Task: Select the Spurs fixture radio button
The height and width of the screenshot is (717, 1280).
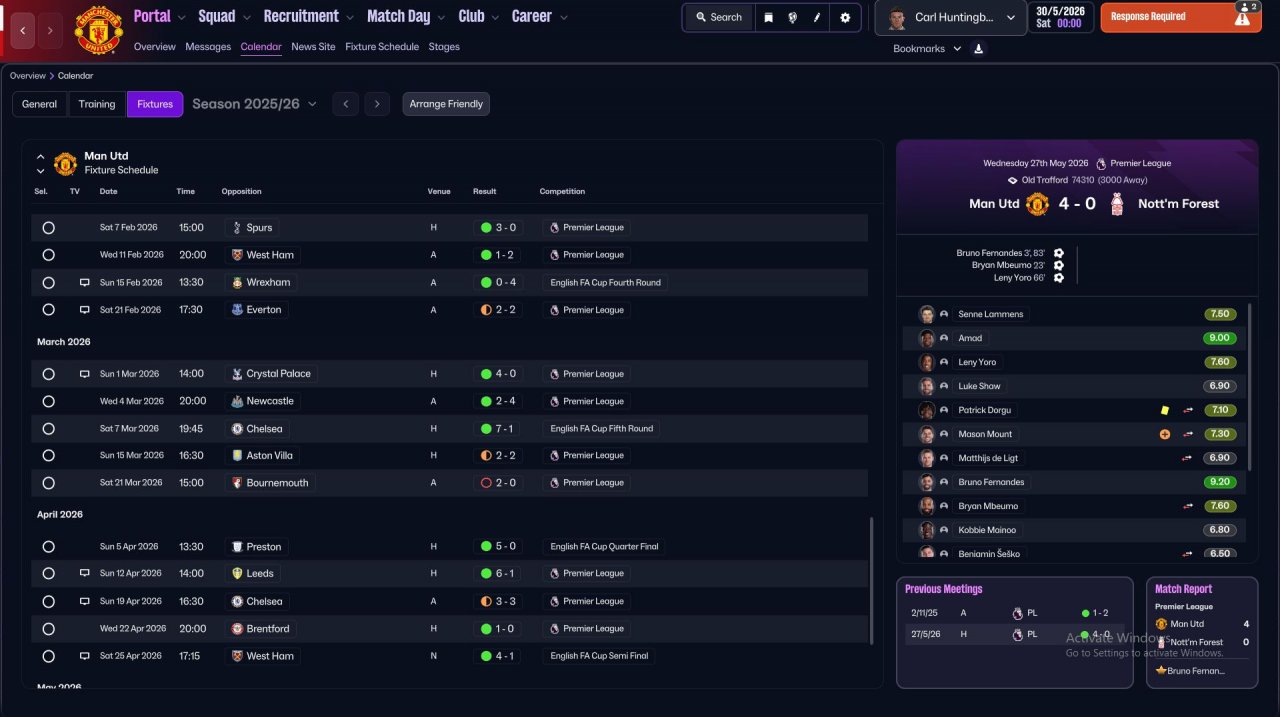Action: tap(48, 228)
